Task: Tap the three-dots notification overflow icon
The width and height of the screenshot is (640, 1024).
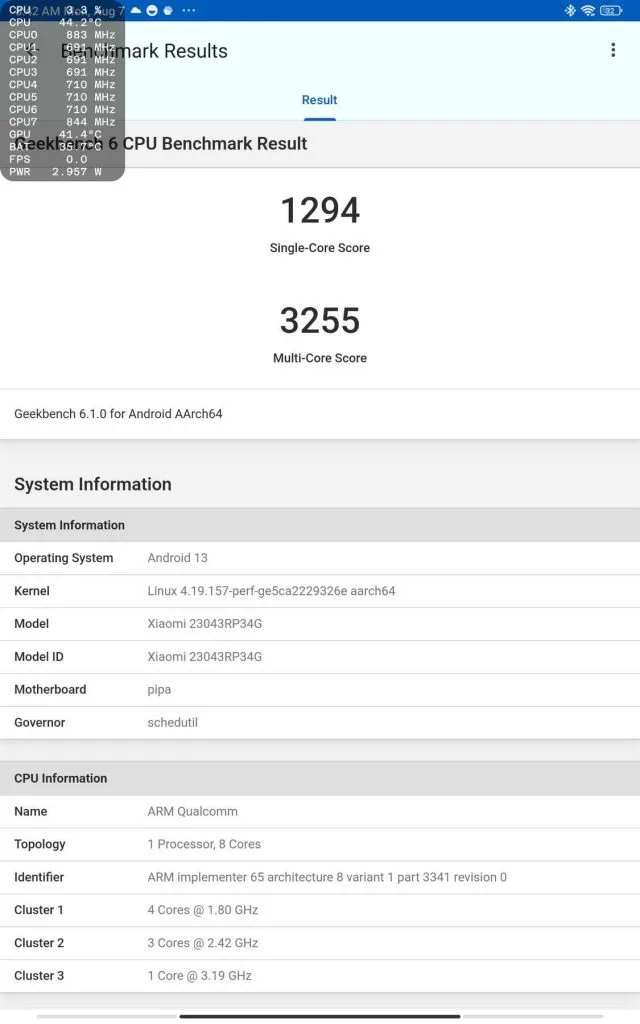Action: (x=189, y=10)
